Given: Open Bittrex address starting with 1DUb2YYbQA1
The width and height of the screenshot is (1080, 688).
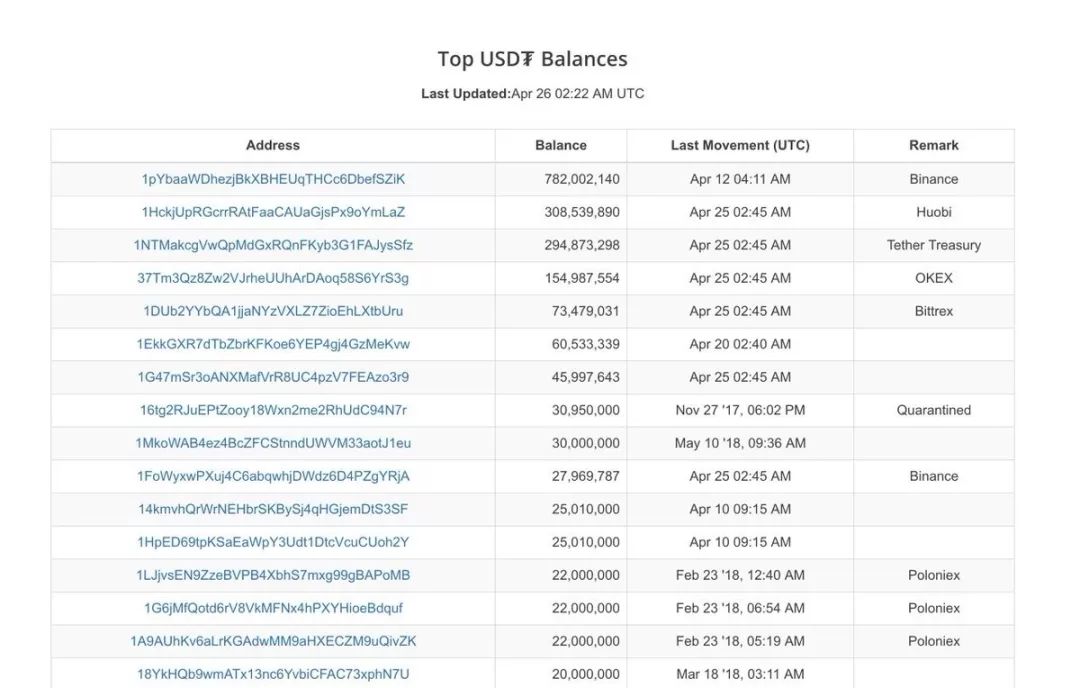Looking at the screenshot, I should tap(273, 311).
